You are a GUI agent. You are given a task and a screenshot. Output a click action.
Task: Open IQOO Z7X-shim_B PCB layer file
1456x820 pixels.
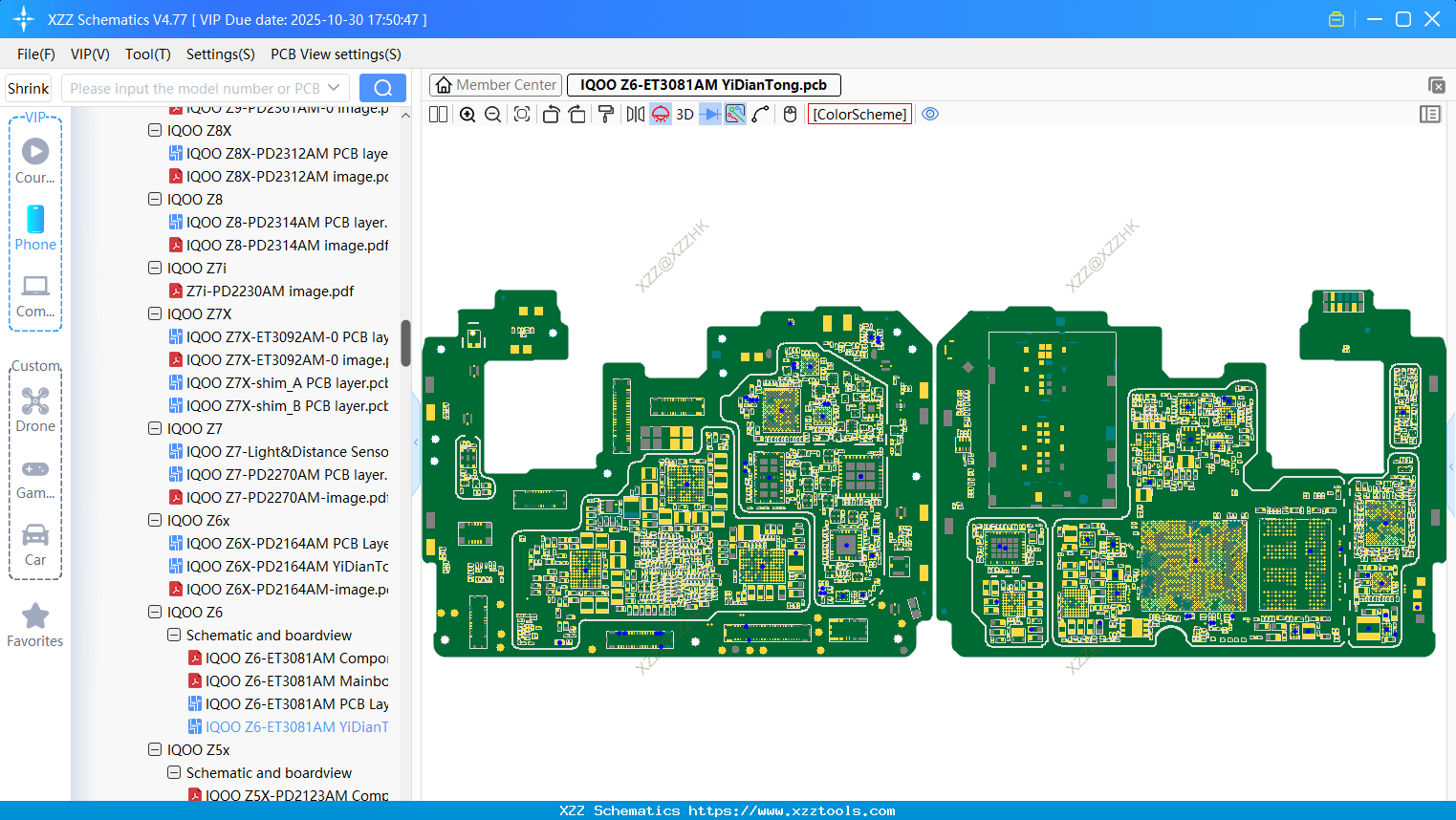point(278,405)
